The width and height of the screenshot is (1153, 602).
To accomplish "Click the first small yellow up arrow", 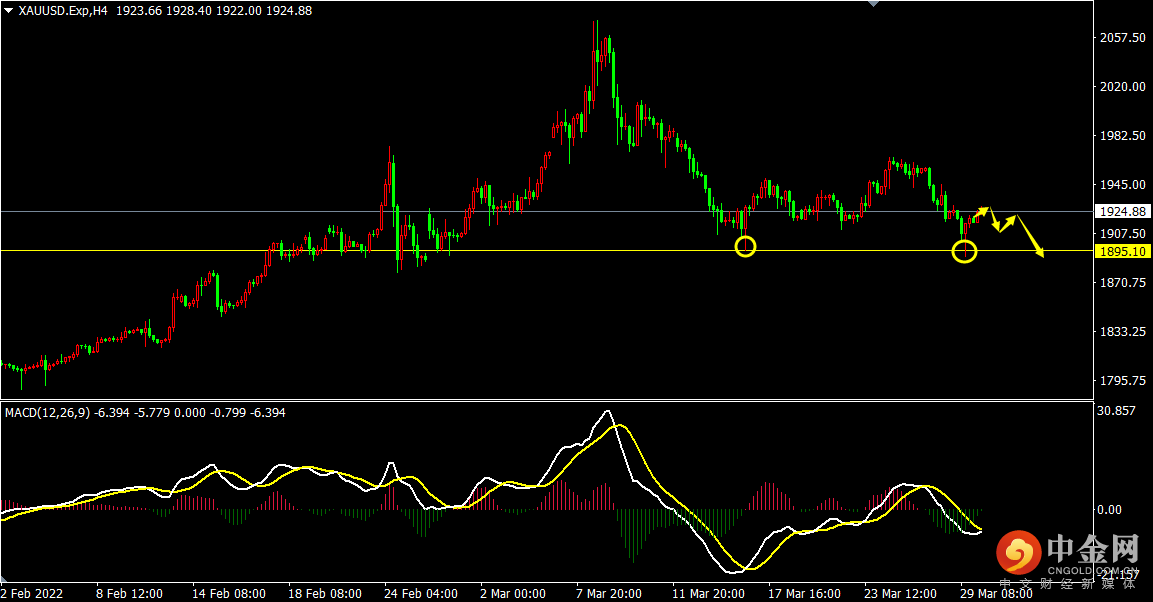I will 982,212.
